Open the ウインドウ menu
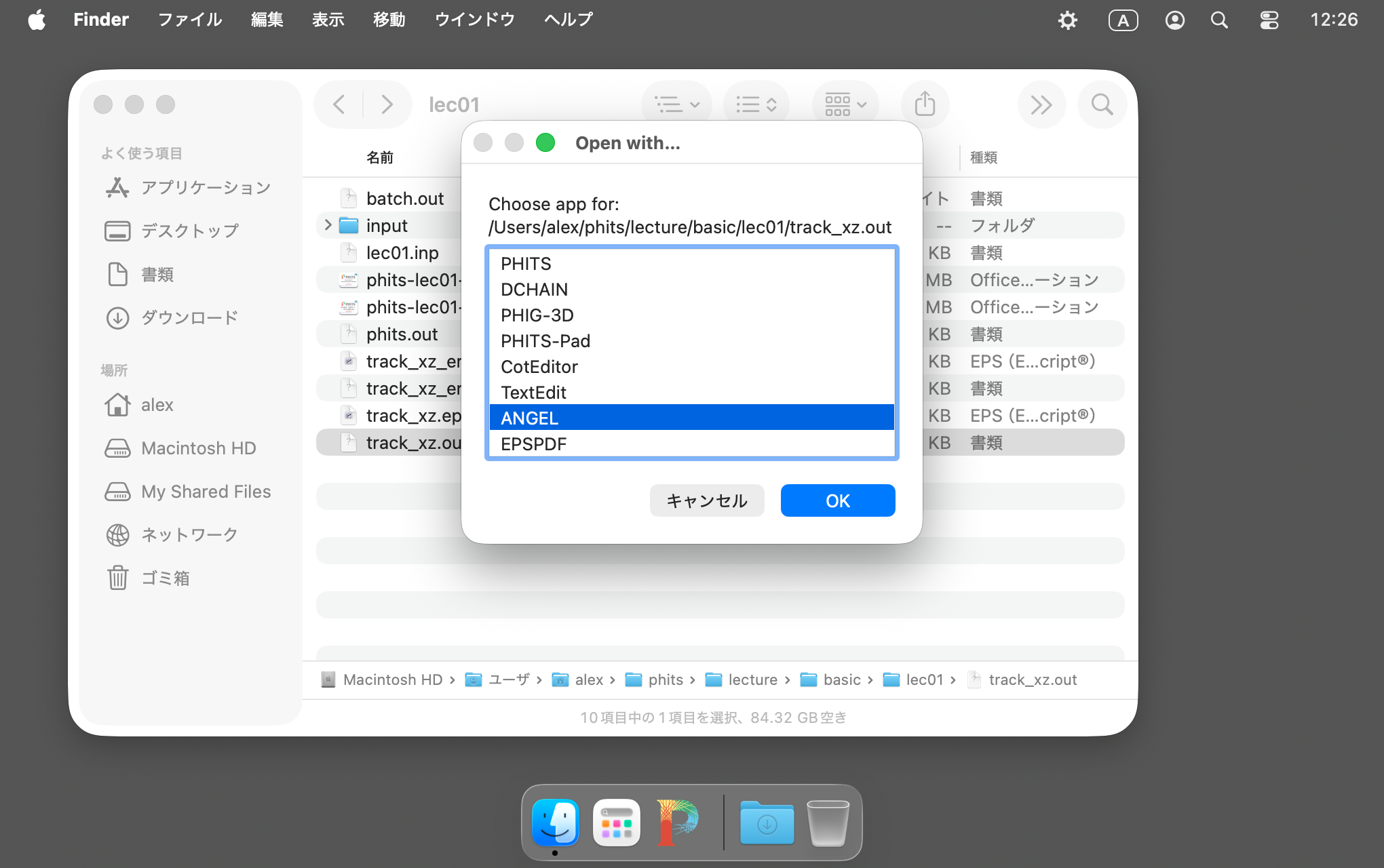The height and width of the screenshot is (868, 1384). [474, 20]
